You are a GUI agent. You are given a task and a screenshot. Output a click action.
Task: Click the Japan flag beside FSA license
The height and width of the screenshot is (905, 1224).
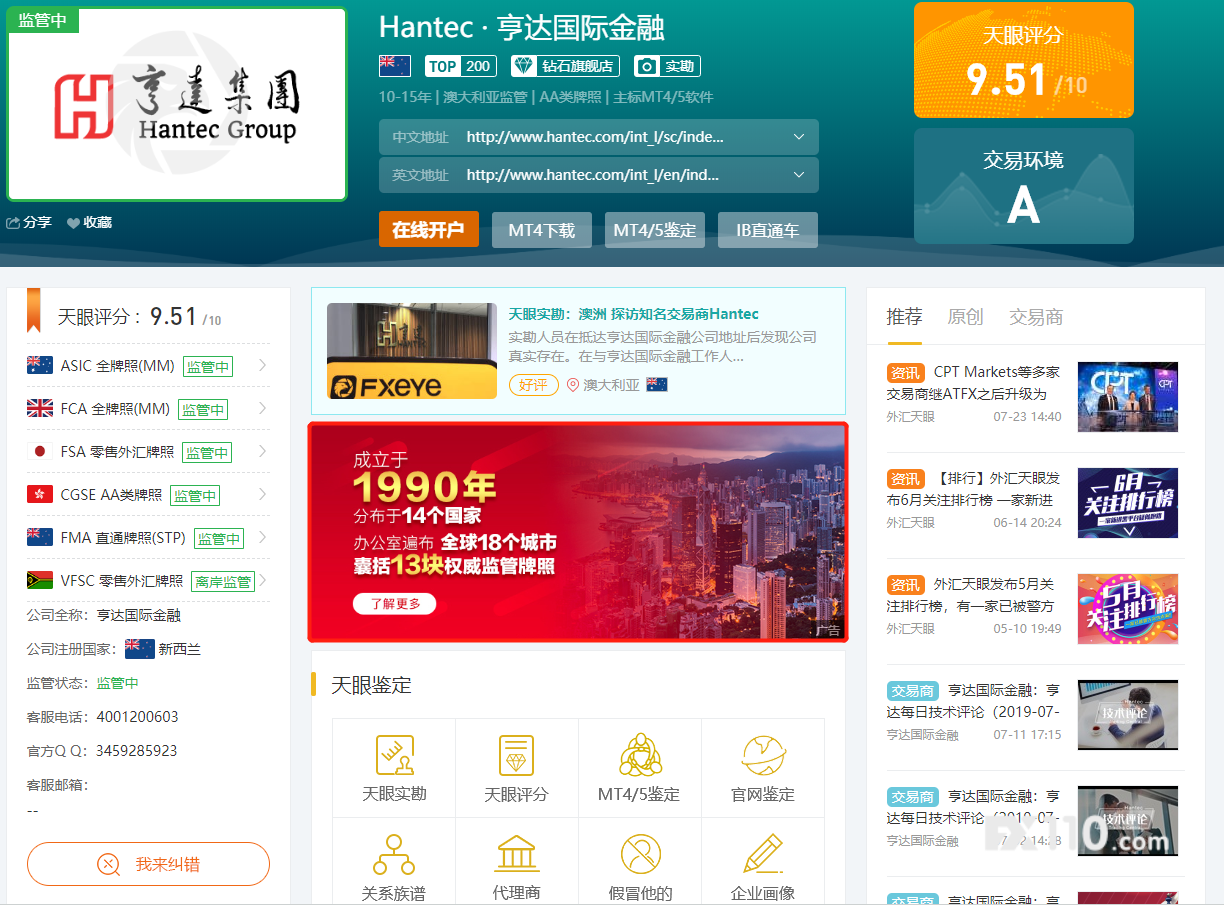coord(40,451)
